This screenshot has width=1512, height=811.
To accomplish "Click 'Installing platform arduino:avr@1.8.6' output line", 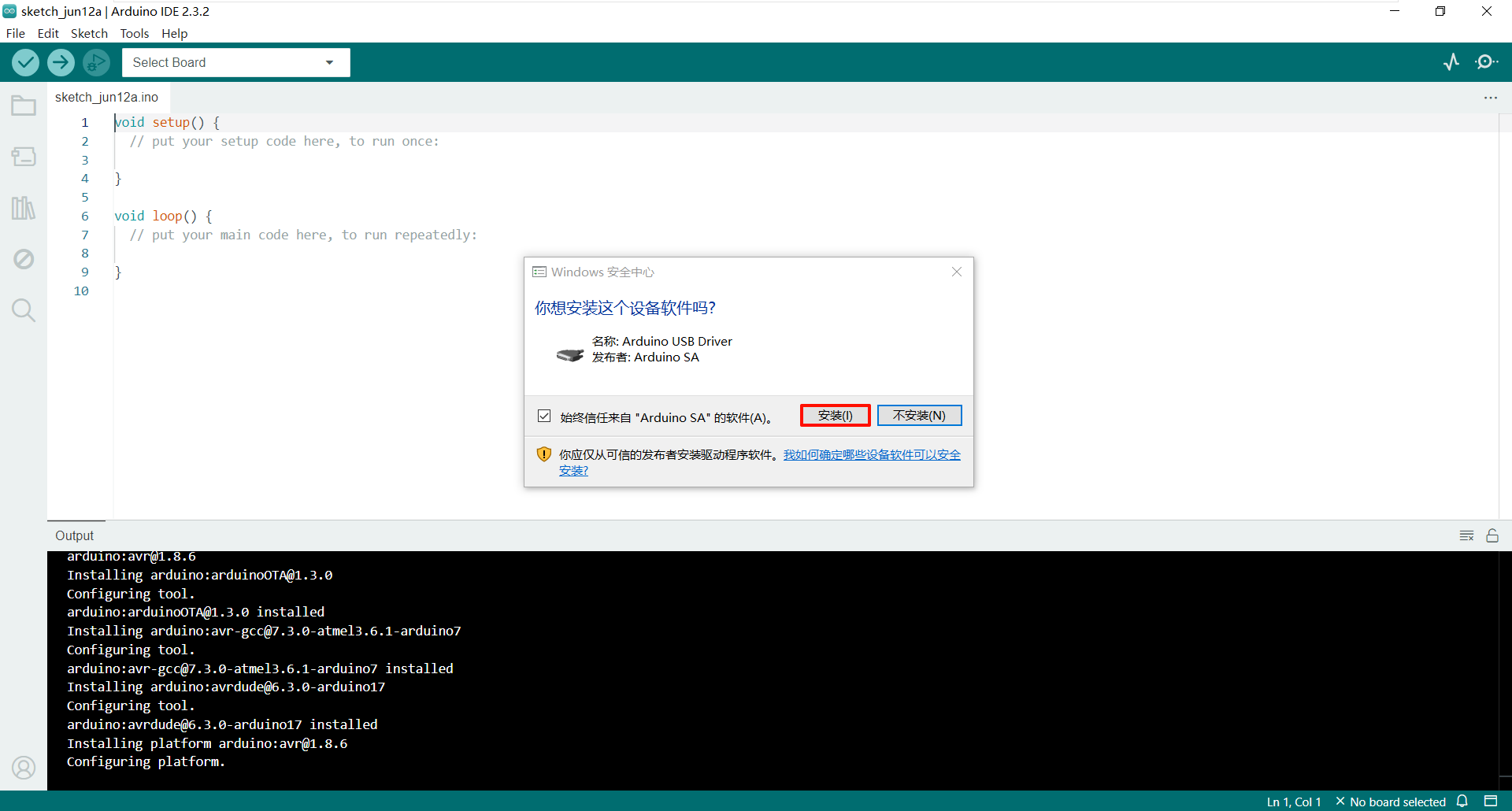I will pos(207,743).
